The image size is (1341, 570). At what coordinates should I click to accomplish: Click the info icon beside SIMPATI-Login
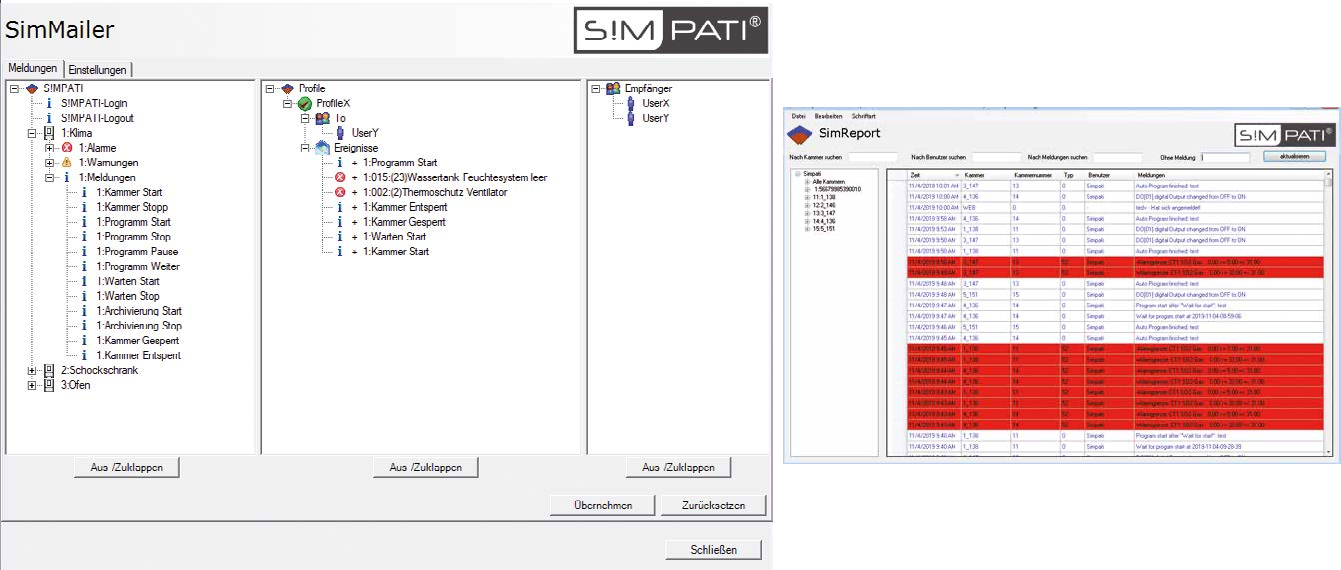click(49, 103)
